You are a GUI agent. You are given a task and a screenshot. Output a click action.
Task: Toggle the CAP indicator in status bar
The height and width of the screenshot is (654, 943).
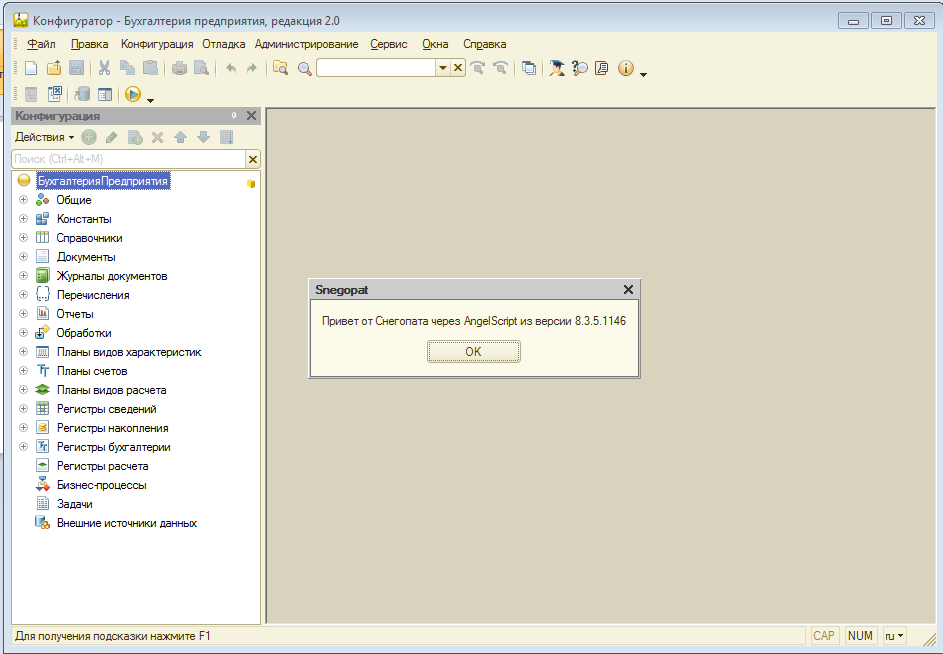coord(824,636)
